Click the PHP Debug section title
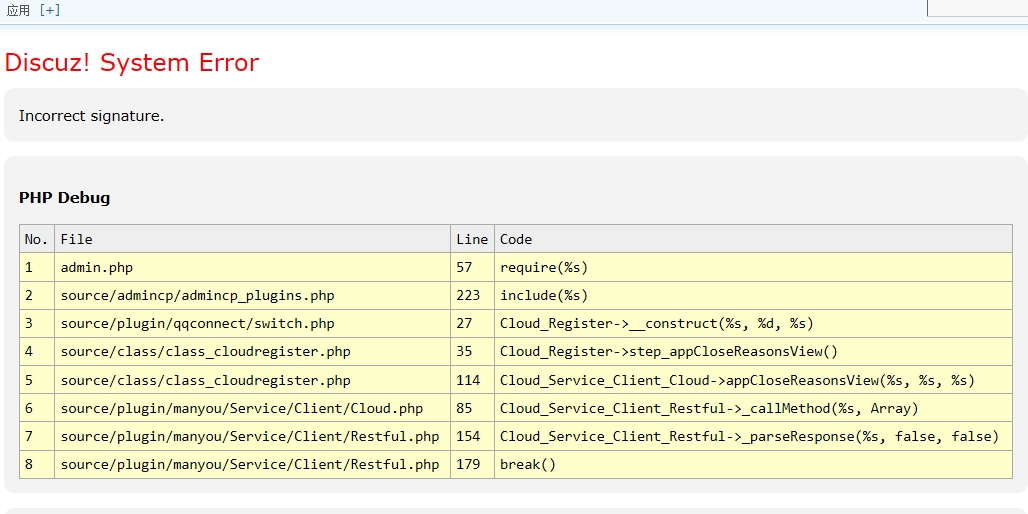This screenshot has width=1028, height=514. pyautogui.click(x=64, y=198)
